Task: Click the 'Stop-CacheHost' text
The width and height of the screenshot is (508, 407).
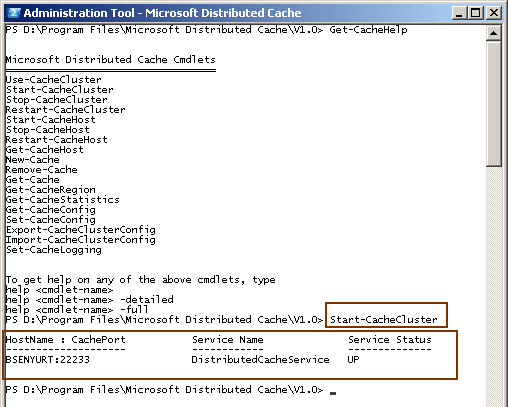Action: pos(48,130)
